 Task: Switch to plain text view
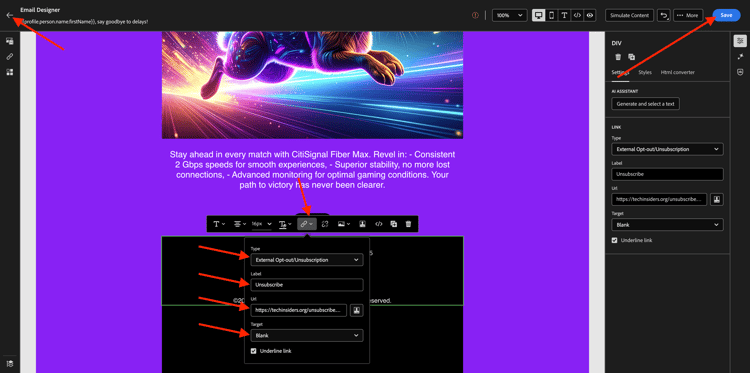pos(564,15)
